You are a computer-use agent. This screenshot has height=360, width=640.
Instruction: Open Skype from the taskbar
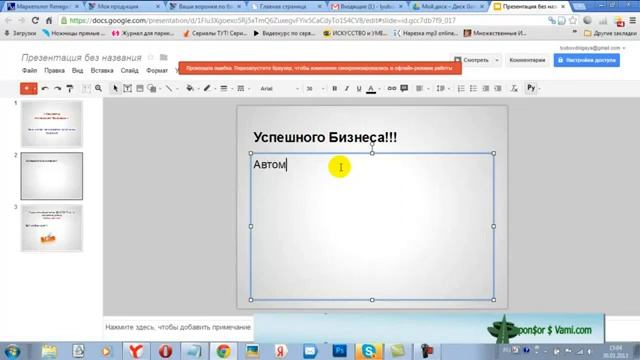[369, 351]
